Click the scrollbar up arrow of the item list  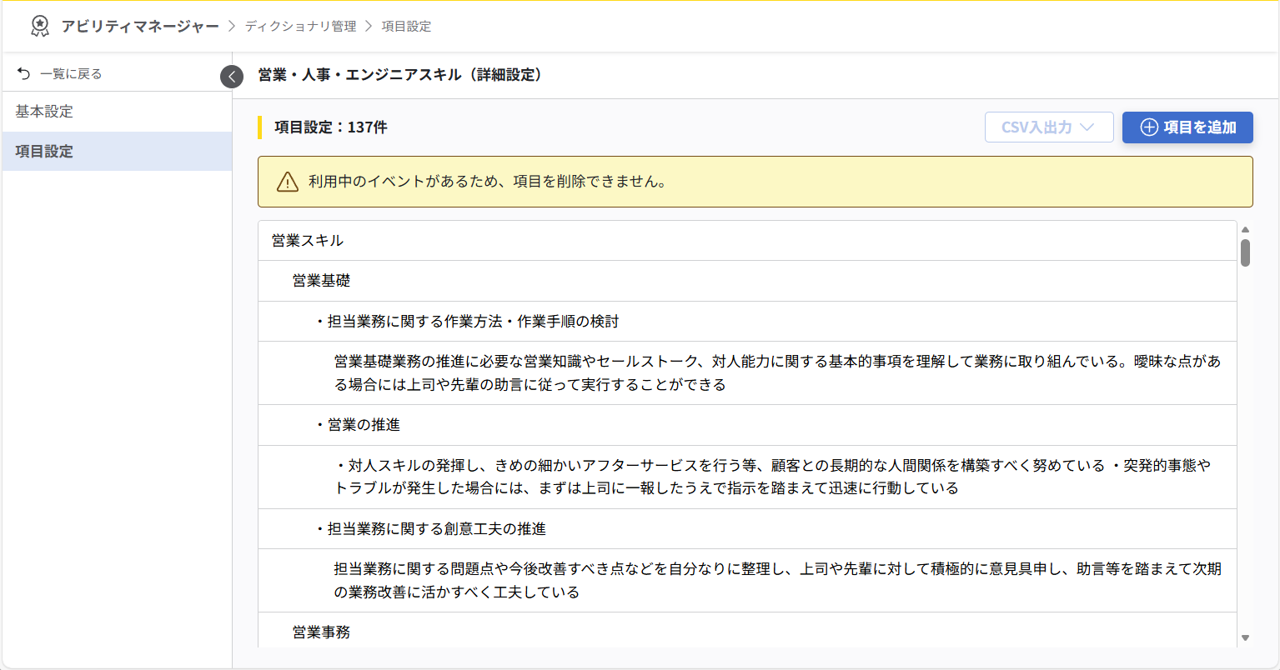click(x=1243, y=228)
